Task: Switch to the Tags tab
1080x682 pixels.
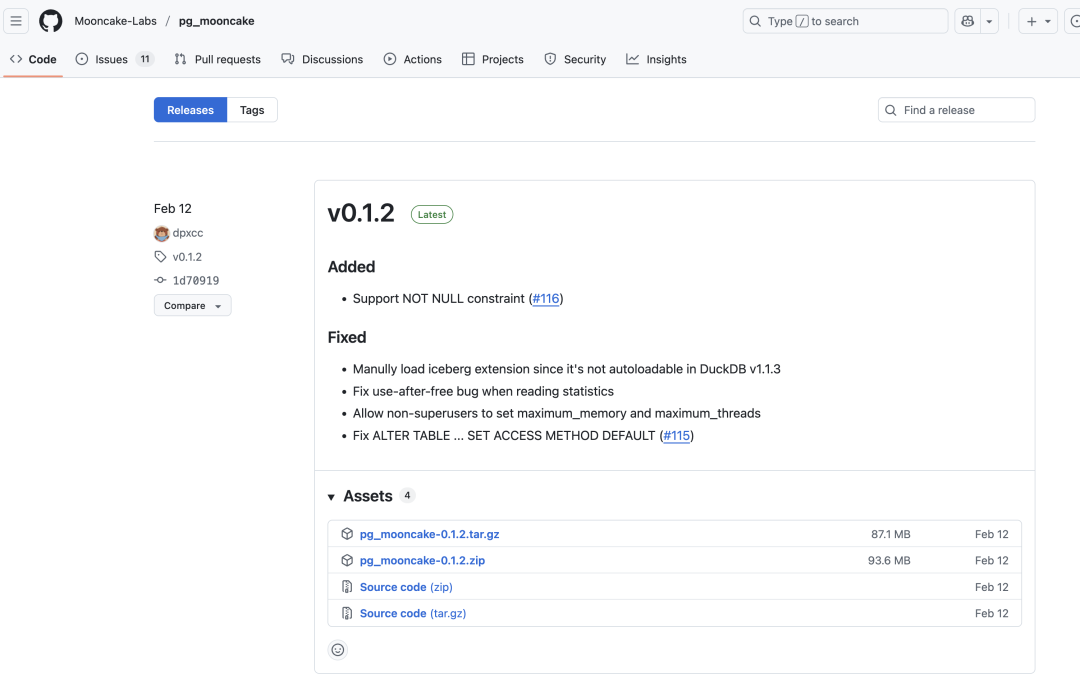Action: [x=252, y=110]
